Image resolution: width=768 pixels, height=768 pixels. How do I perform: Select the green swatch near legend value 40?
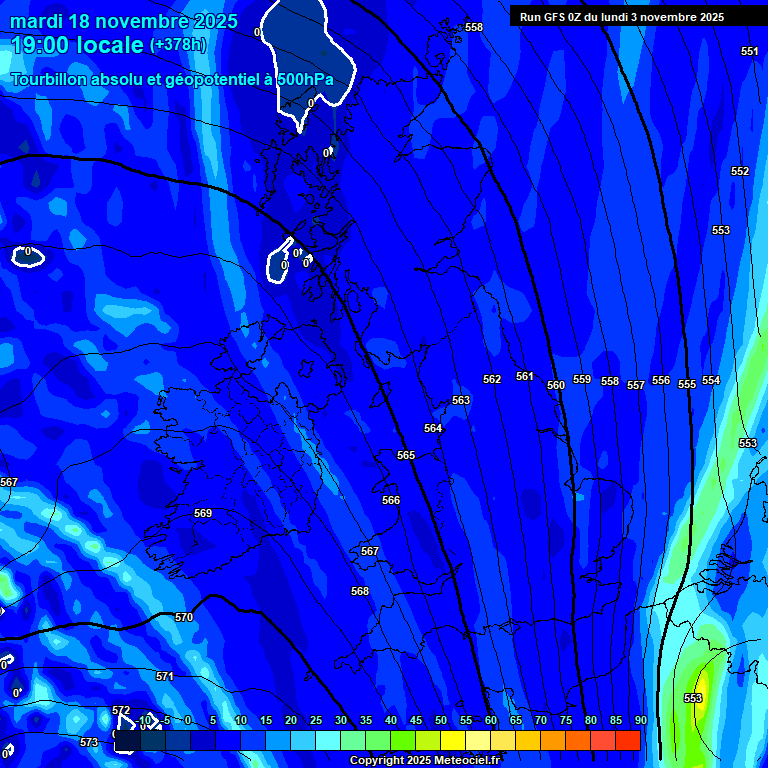(x=402, y=741)
